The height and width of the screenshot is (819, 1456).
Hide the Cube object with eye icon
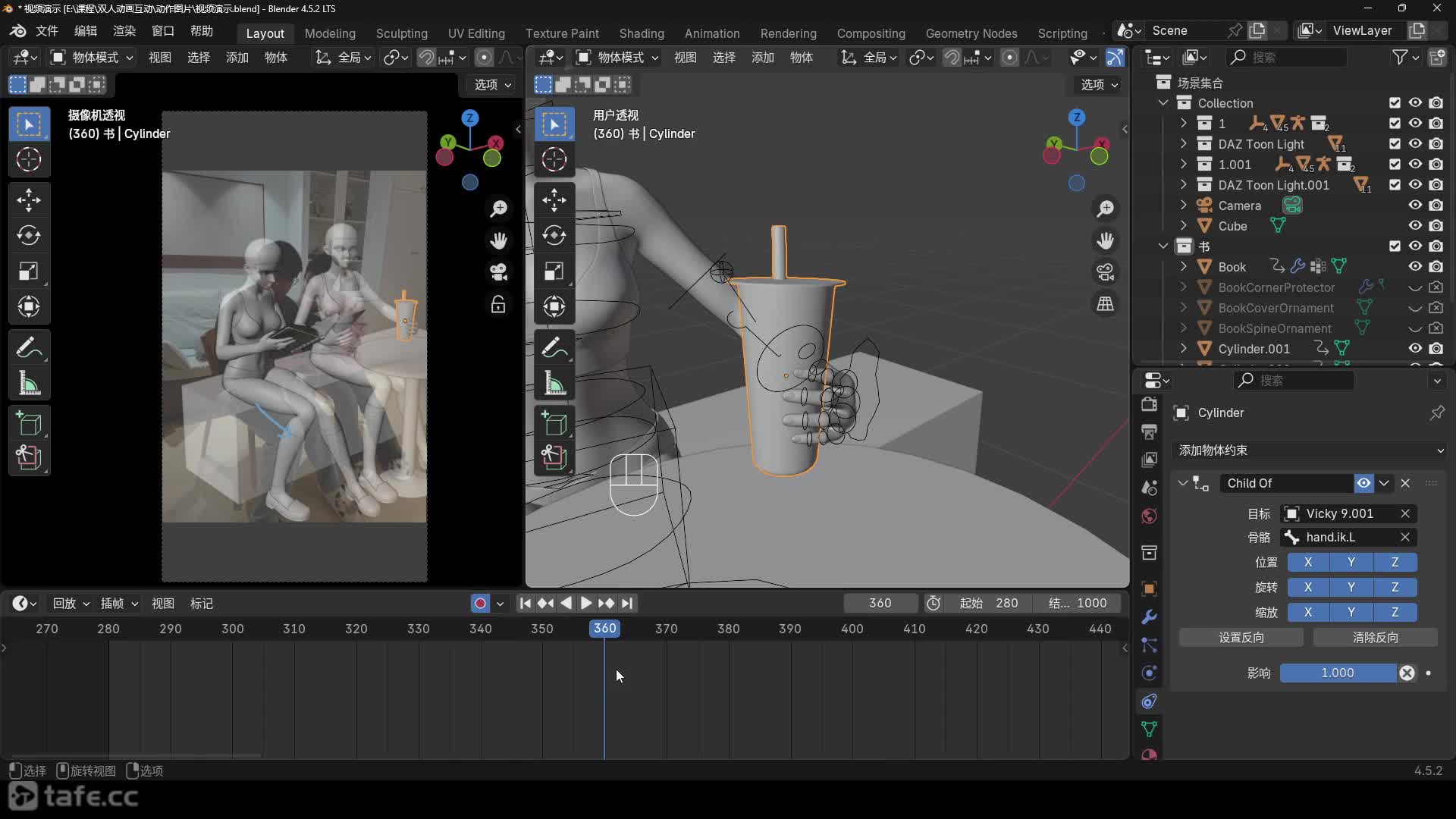[1415, 226]
